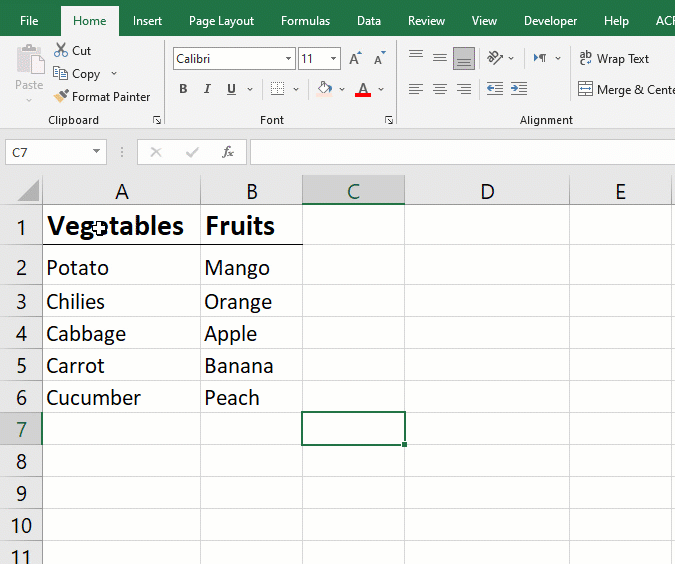
Task: Click the Decrease Font Size icon
Action: click(379, 58)
